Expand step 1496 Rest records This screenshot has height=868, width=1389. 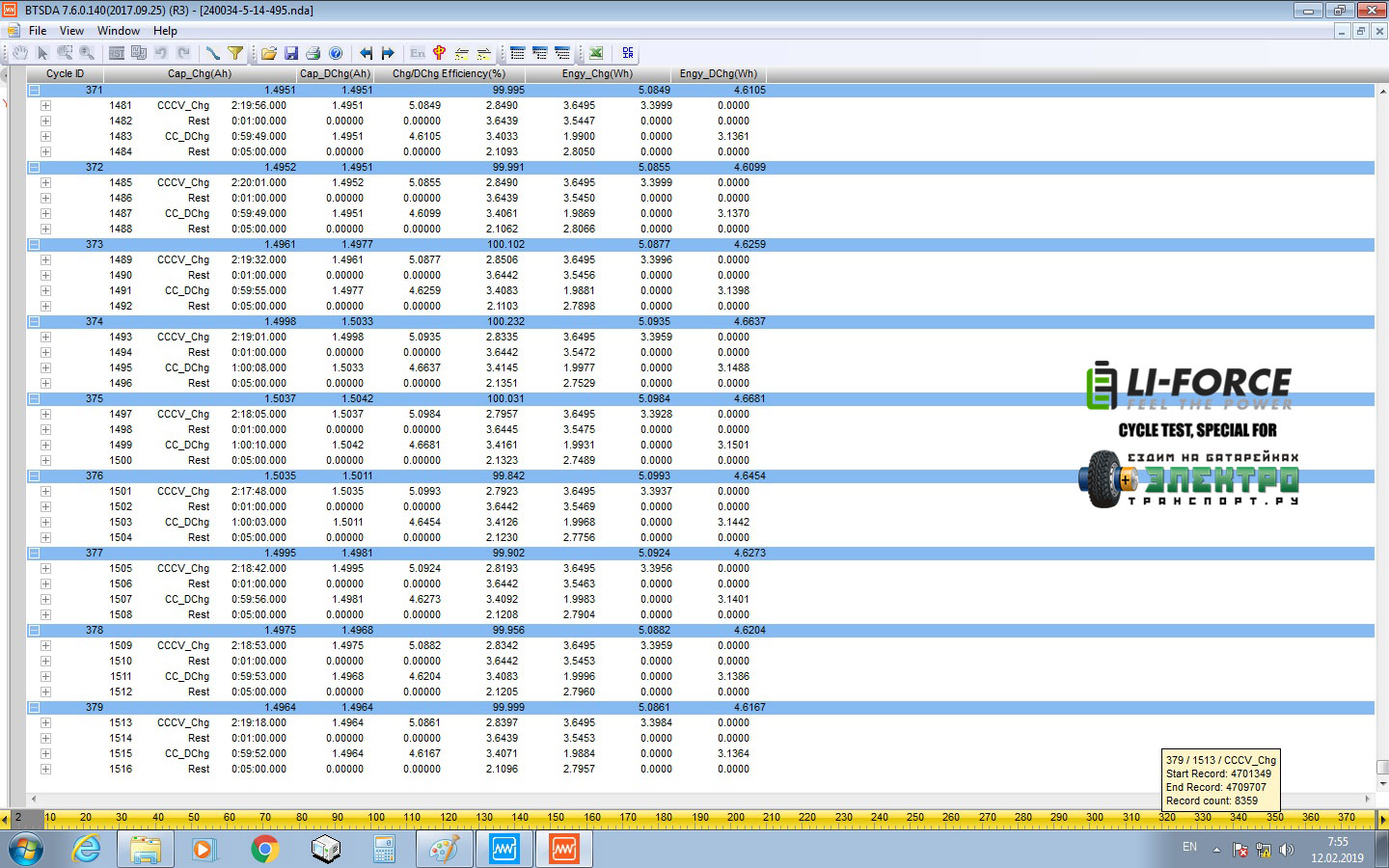[45, 383]
